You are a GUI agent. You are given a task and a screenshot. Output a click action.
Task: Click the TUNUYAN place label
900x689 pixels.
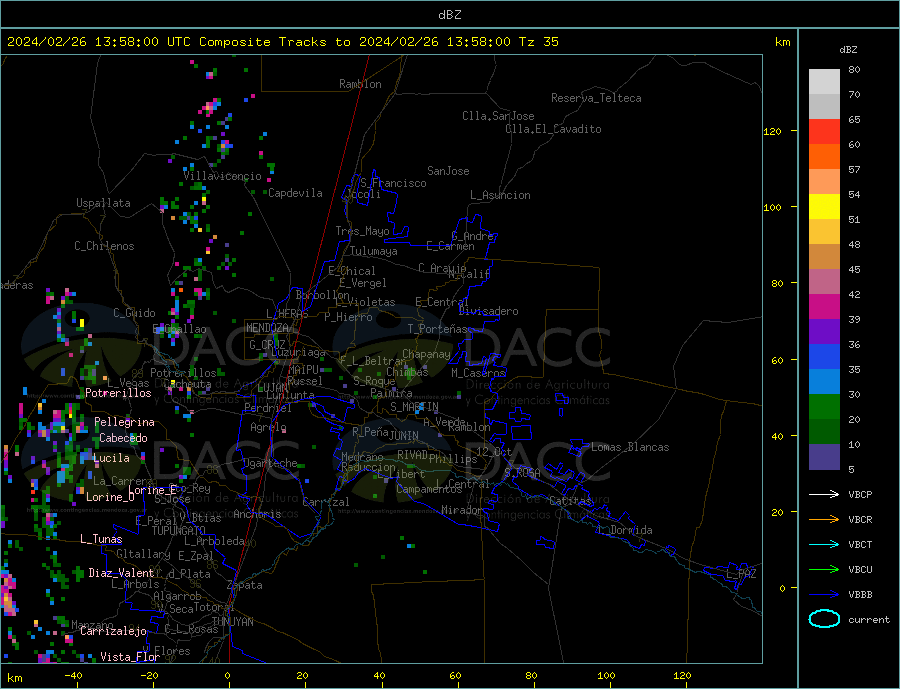[x=232, y=622]
